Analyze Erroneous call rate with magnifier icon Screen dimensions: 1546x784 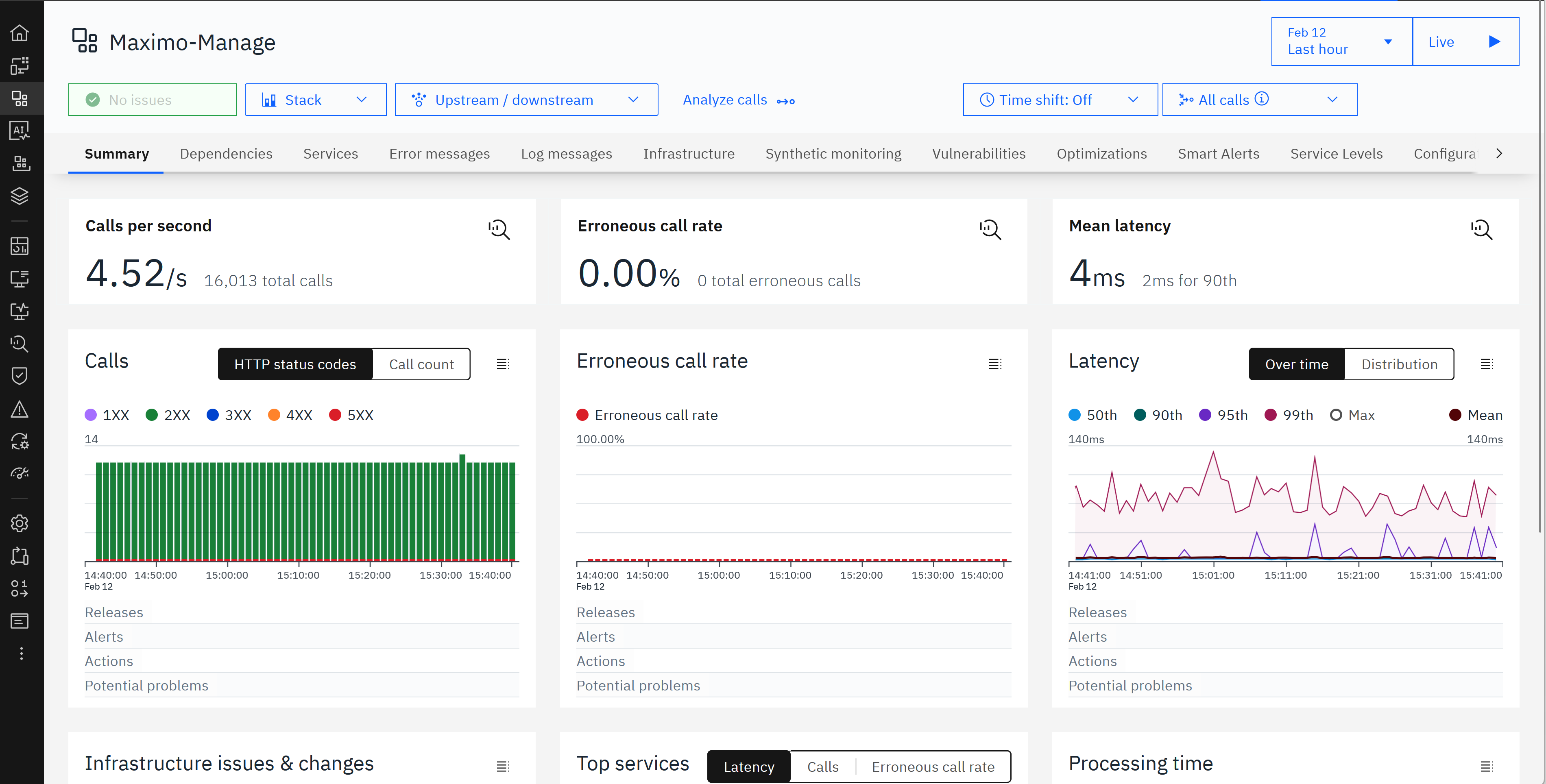coord(990,230)
